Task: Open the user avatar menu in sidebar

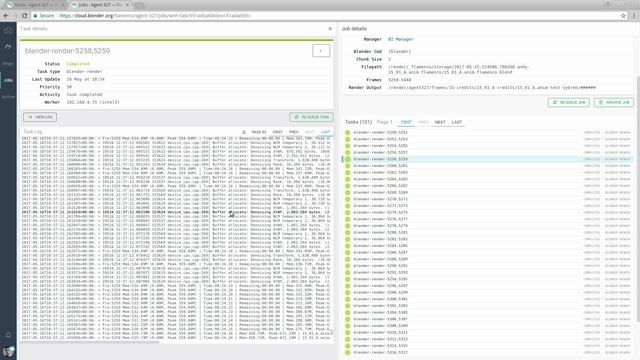Action: [8, 351]
